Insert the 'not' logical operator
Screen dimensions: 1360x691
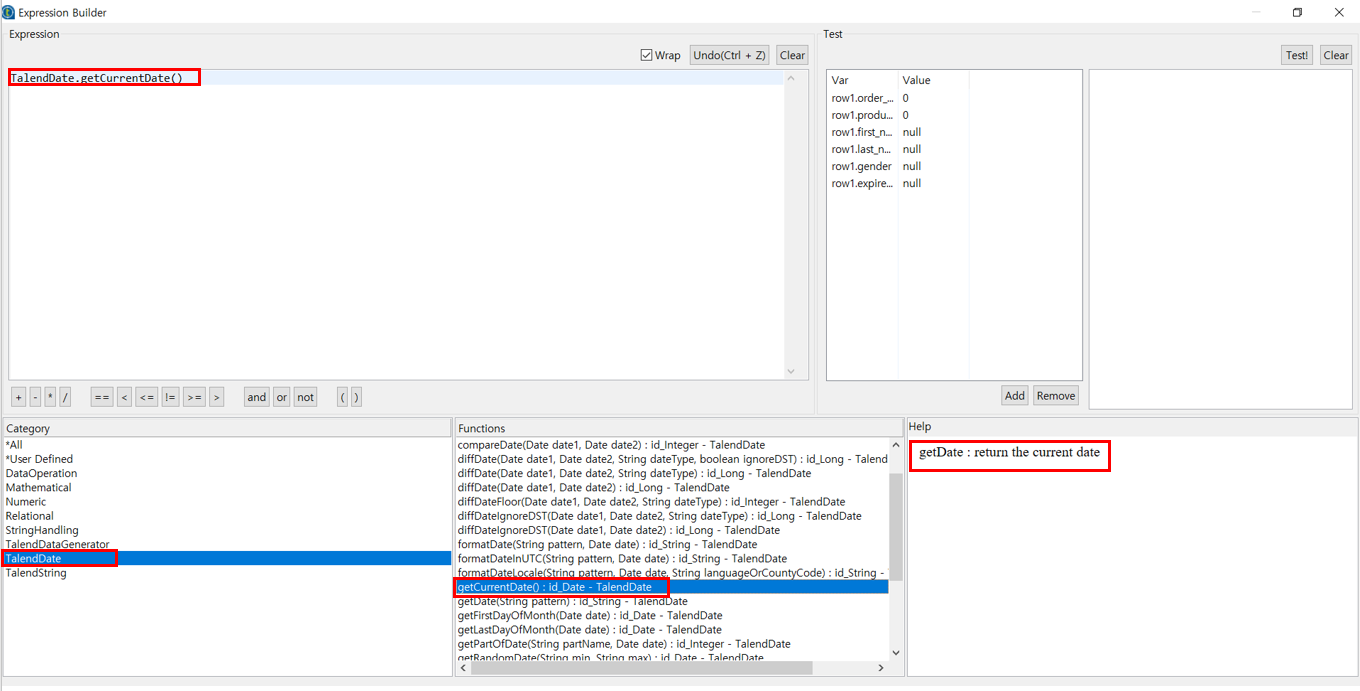305,397
